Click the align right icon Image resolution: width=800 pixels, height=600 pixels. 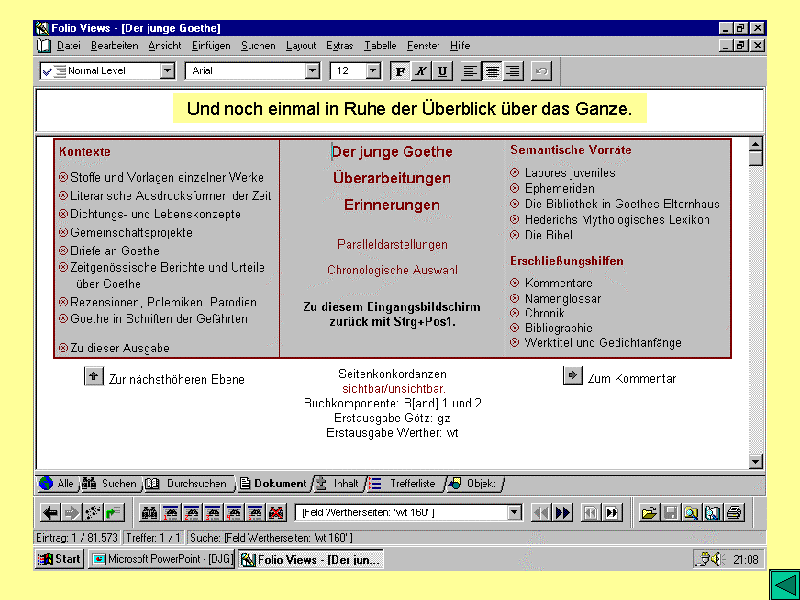pyautogui.click(x=513, y=71)
